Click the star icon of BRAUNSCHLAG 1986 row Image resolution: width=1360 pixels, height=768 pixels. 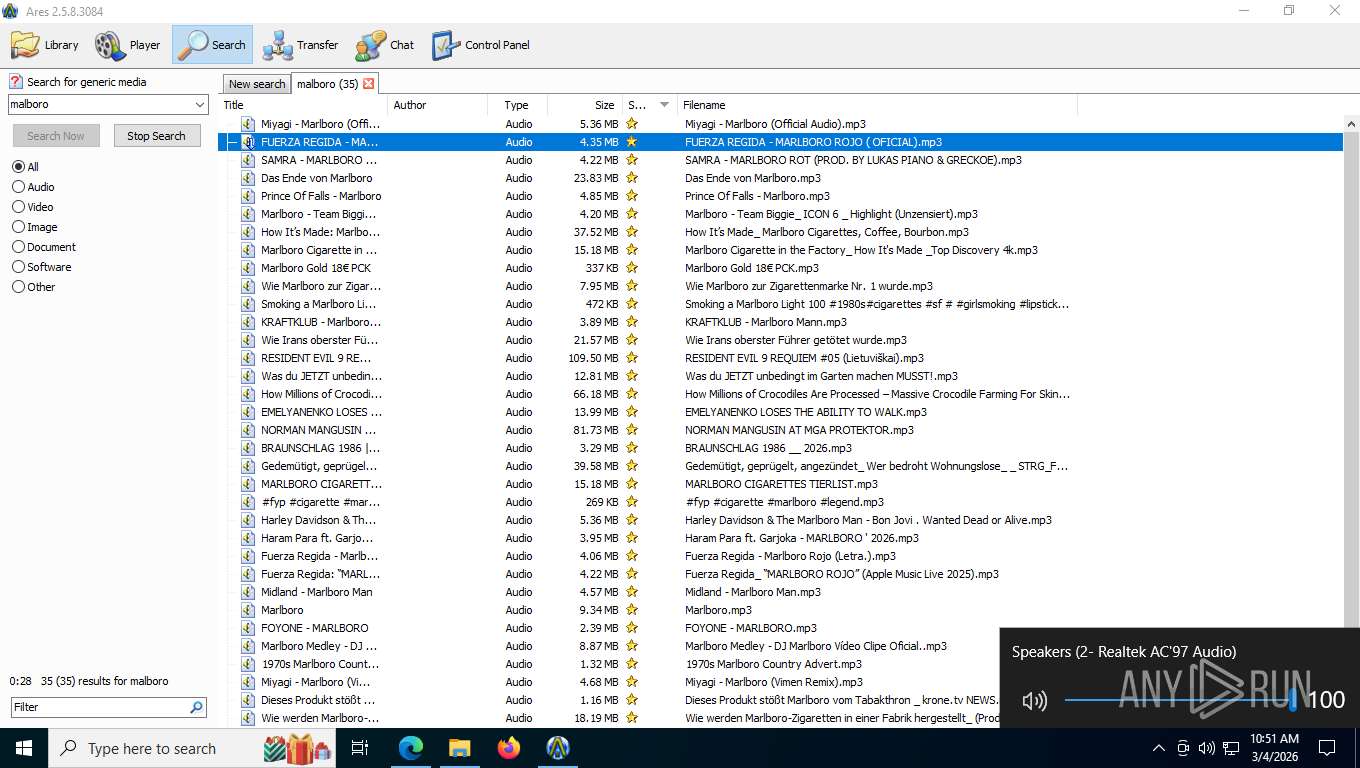click(x=632, y=448)
